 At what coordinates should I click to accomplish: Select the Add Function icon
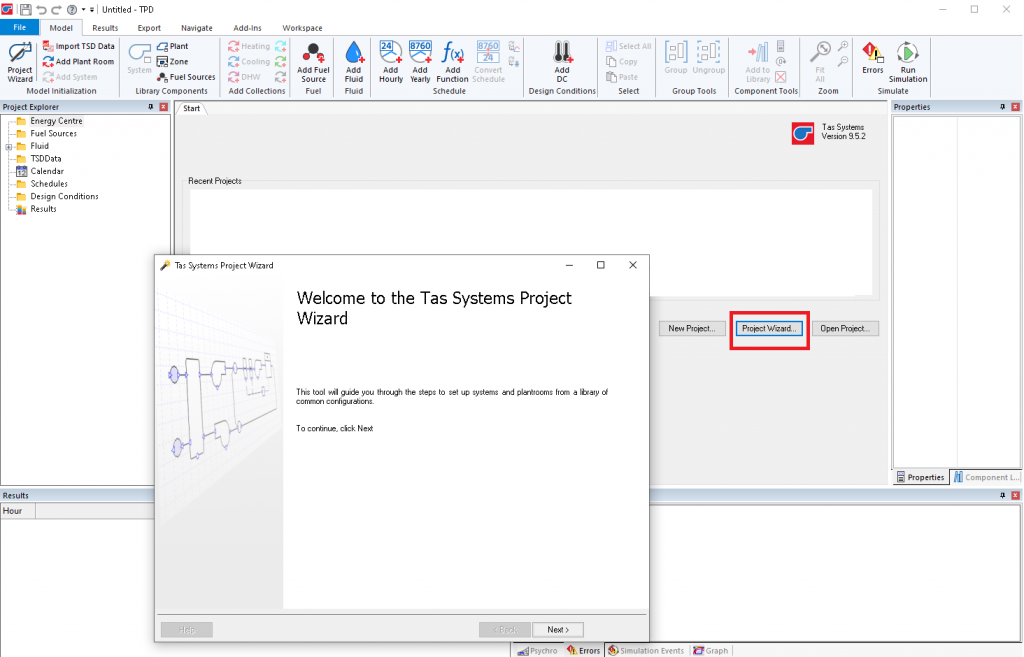451,62
